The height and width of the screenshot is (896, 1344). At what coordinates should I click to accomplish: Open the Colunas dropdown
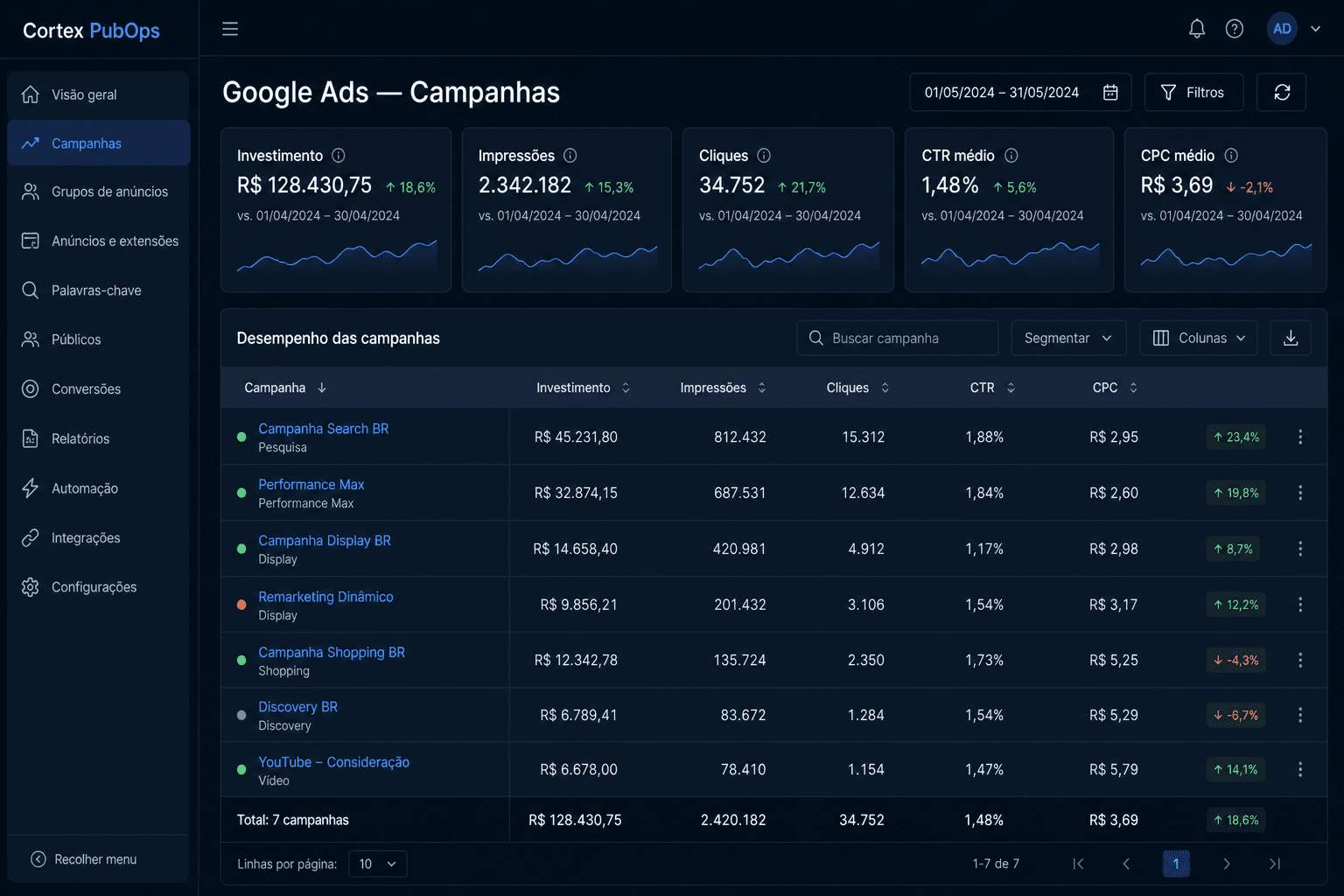point(1199,338)
